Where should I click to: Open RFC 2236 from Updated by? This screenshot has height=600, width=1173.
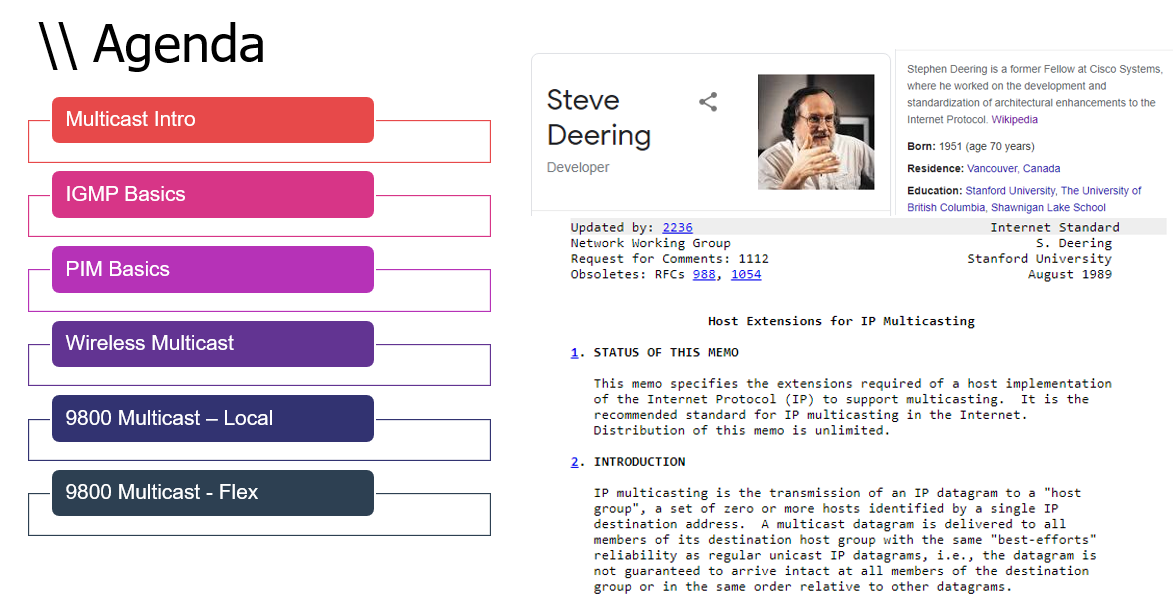point(677,228)
